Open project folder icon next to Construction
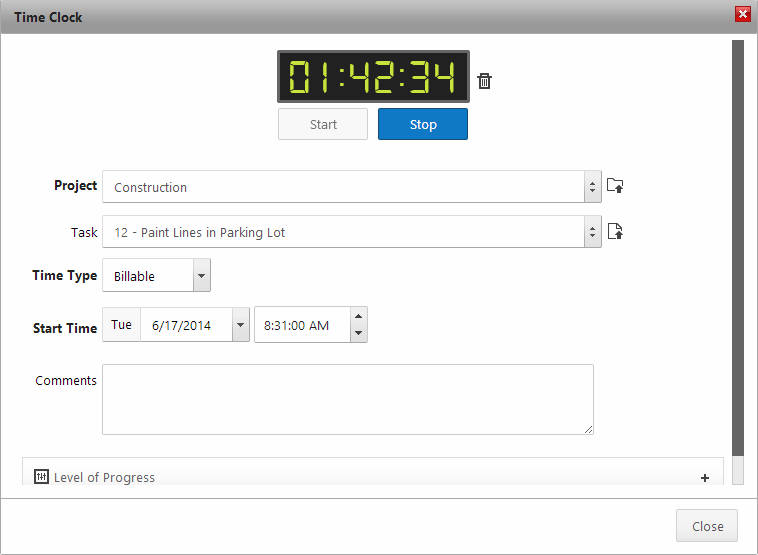Image resolution: width=758 pixels, height=555 pixels. click(x=615, y=186)
